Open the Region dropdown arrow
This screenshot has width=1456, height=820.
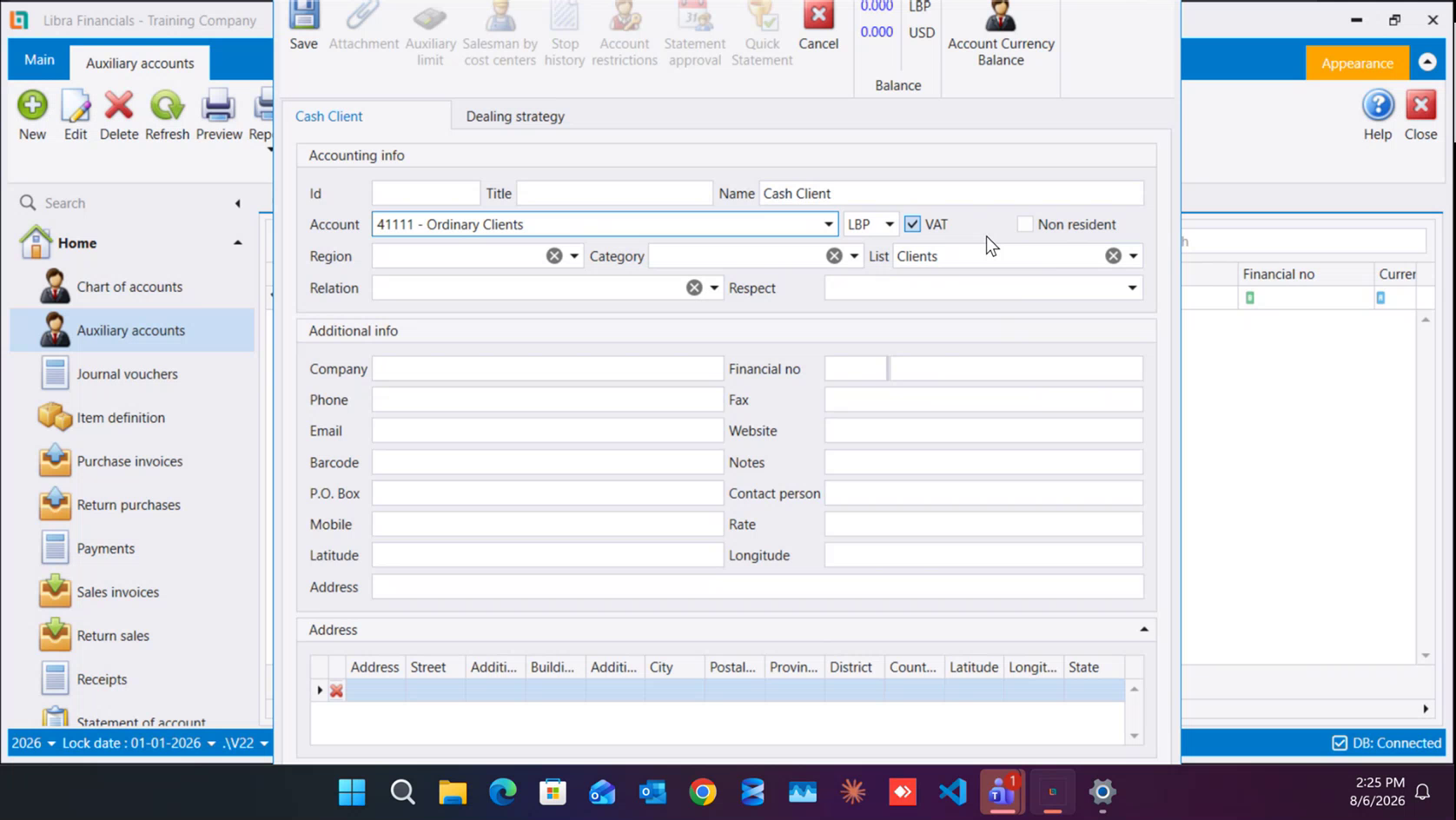[574, 256]
